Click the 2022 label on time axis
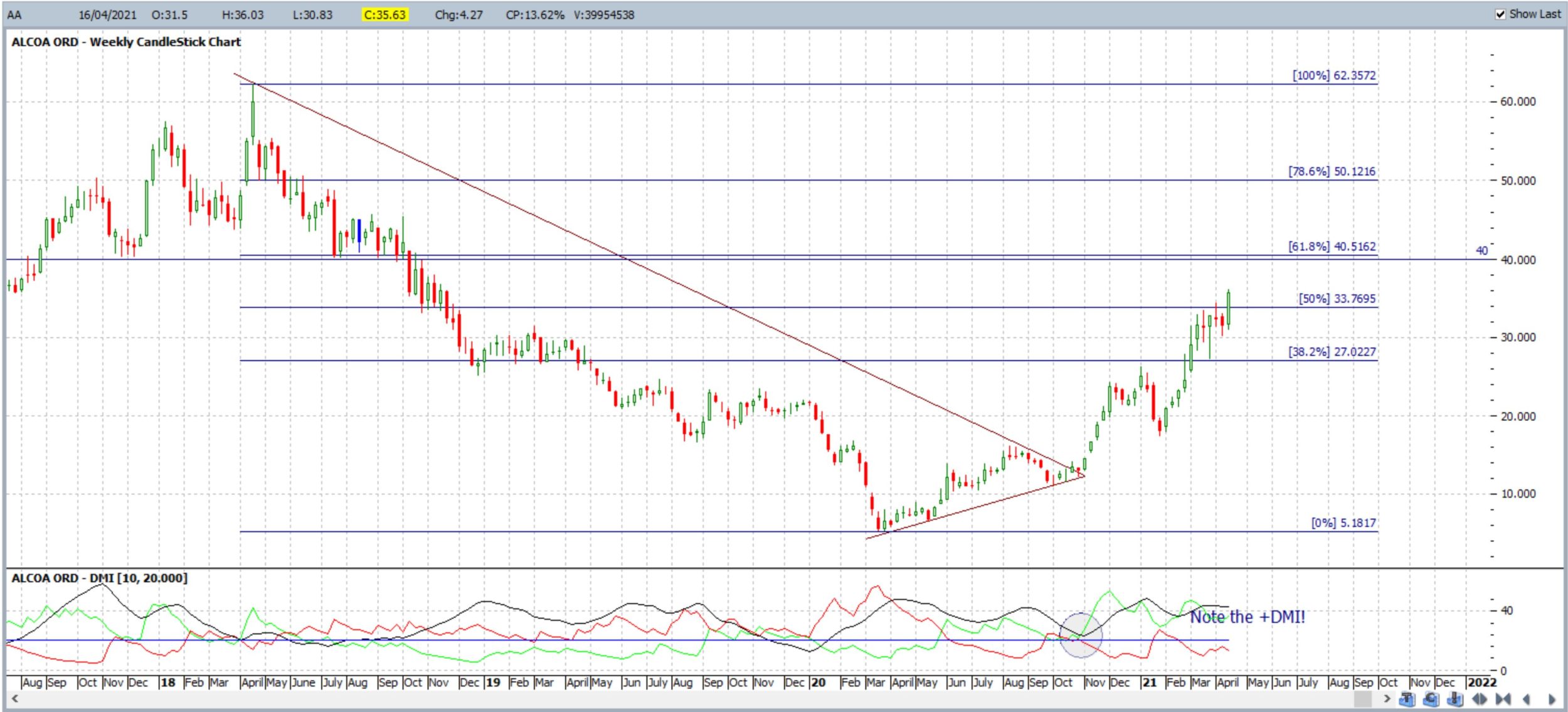Image resolution: width=1568 pixels, height=712 pixels. [x=1482, y=683]
